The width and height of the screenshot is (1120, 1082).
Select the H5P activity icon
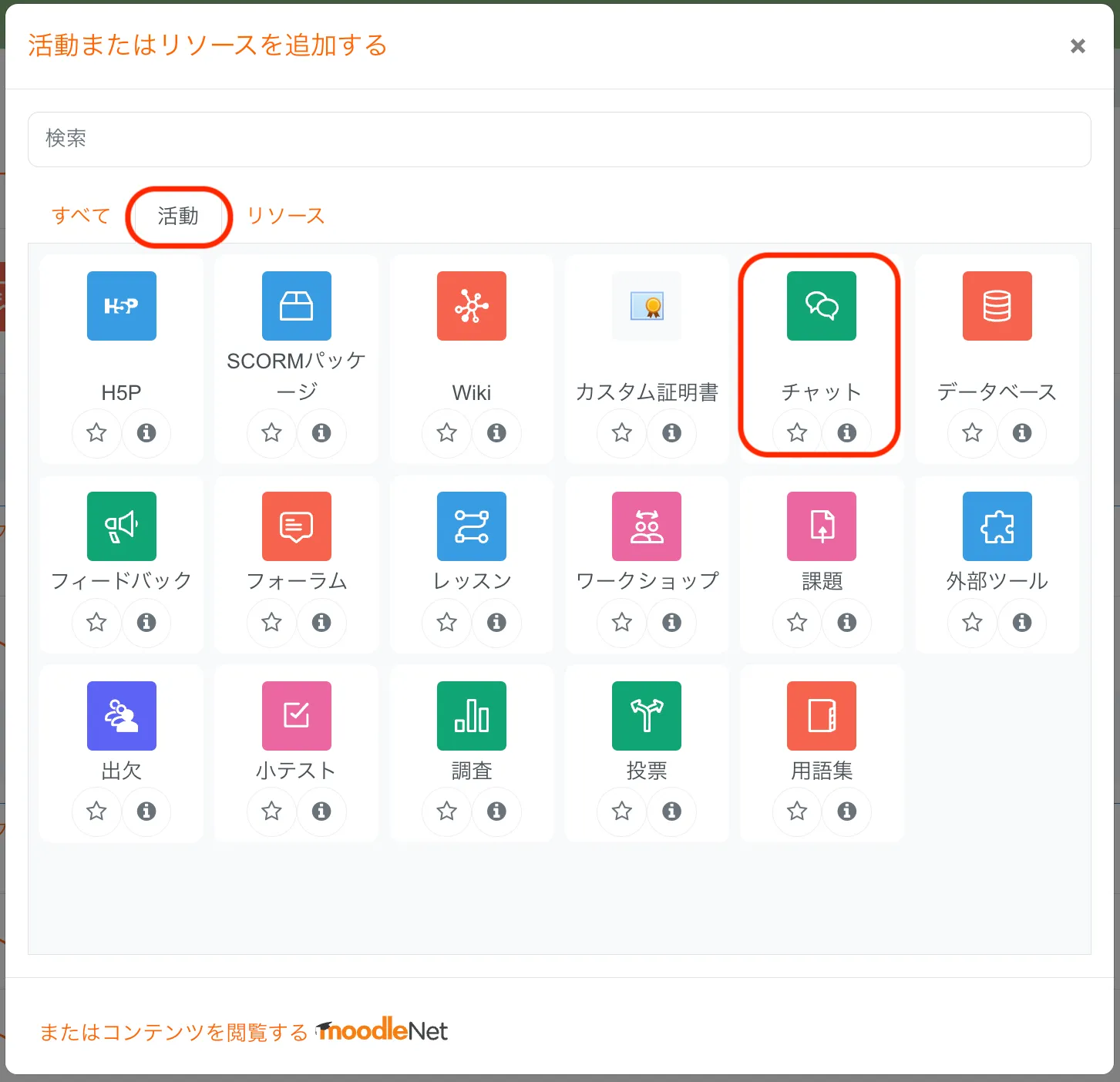122,306
